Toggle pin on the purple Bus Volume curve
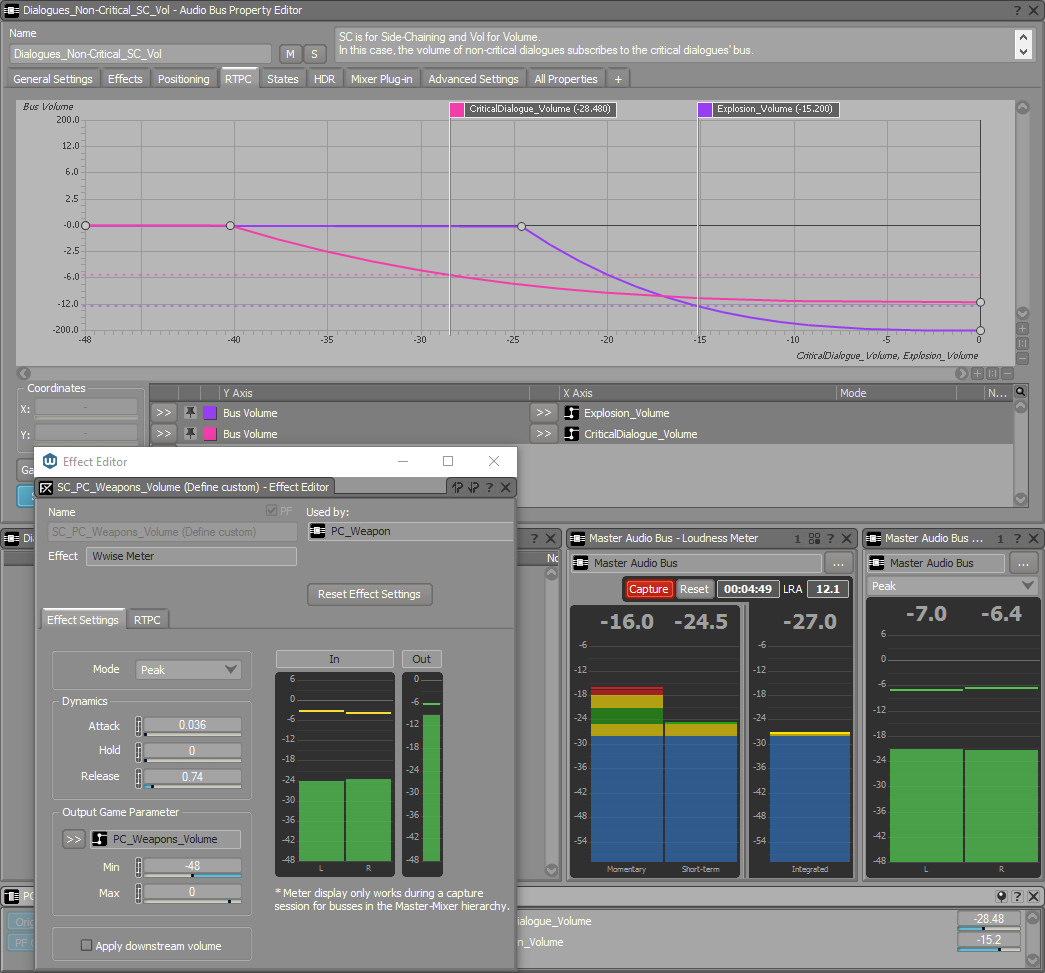The height and width of the screenshot is (973, 1045). pyautogui.click(x=191, y=413)
